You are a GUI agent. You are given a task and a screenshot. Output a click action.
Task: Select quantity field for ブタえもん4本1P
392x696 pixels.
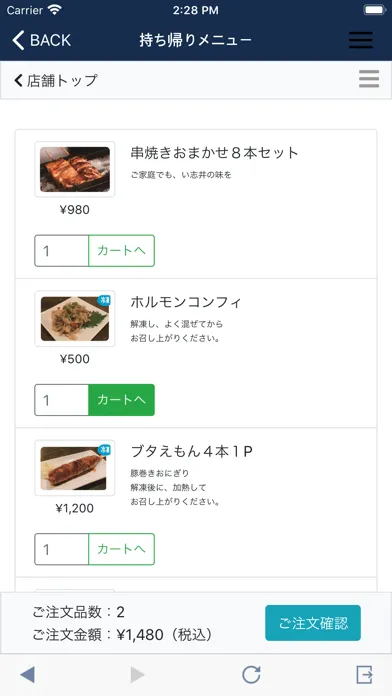click(61, 549)
